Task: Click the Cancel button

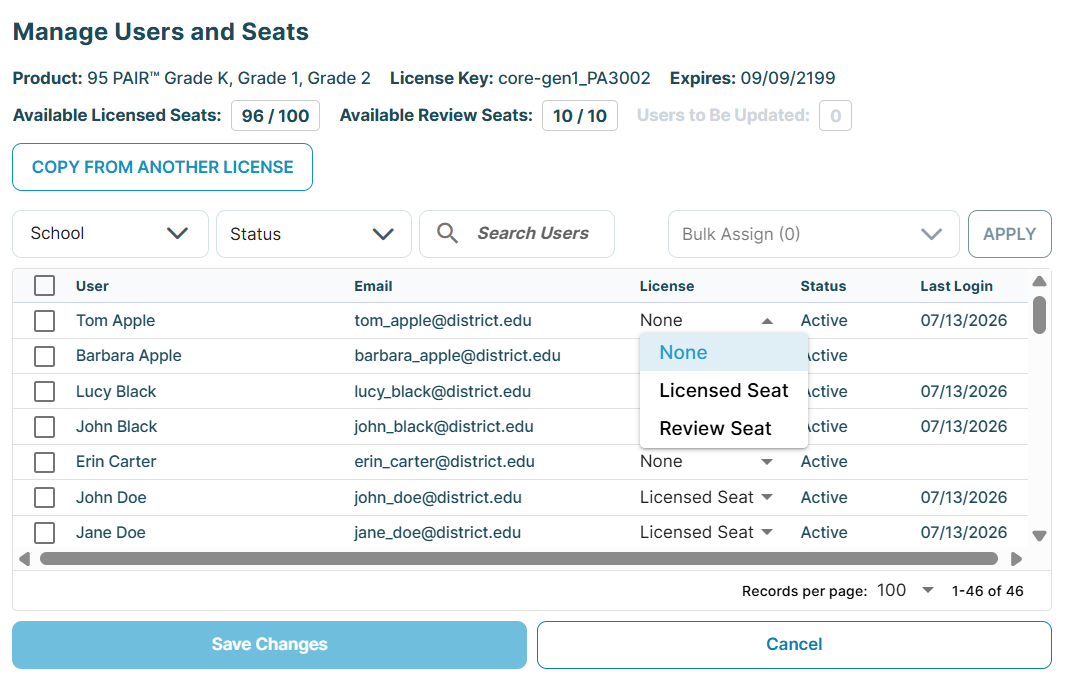Action: (794, 645)
